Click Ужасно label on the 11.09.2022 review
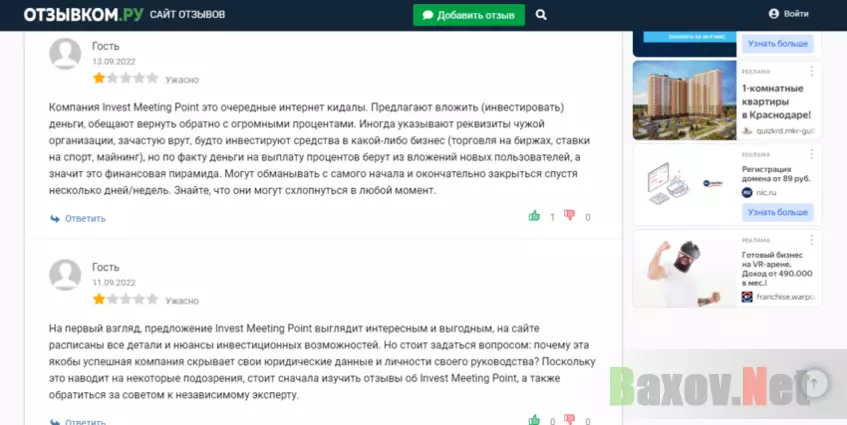Viewport: 847px width, 425px height. [x=182, y=301]
